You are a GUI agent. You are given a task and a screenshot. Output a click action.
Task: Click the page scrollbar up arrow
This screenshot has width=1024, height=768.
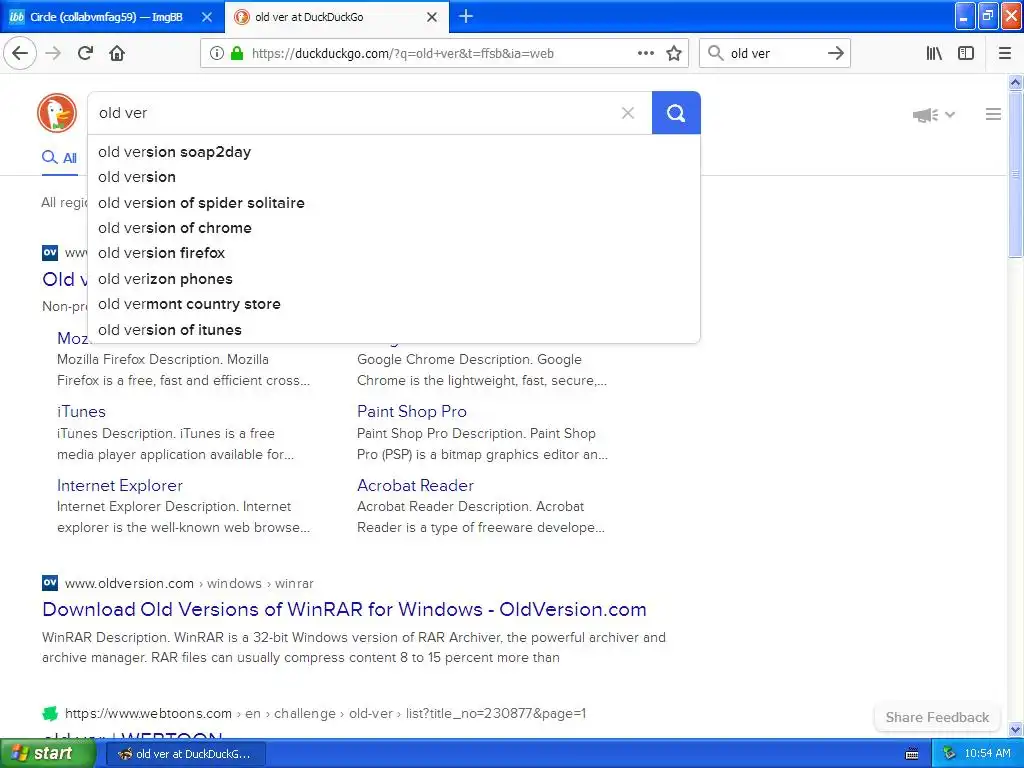tap(1015, 83)
